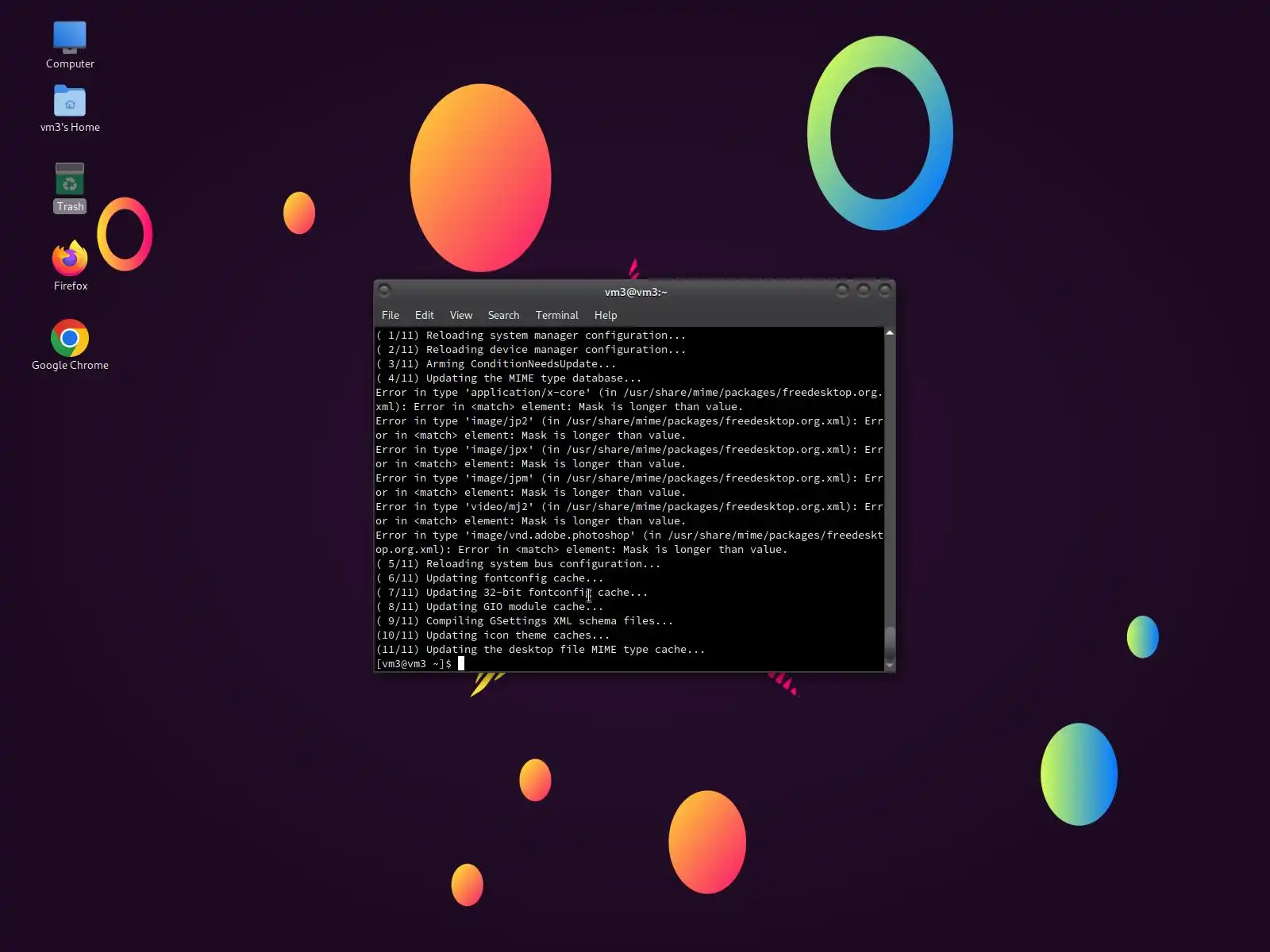Click the terminal scrollbar up arrow
1270x952 pixels.
(890, 333)
